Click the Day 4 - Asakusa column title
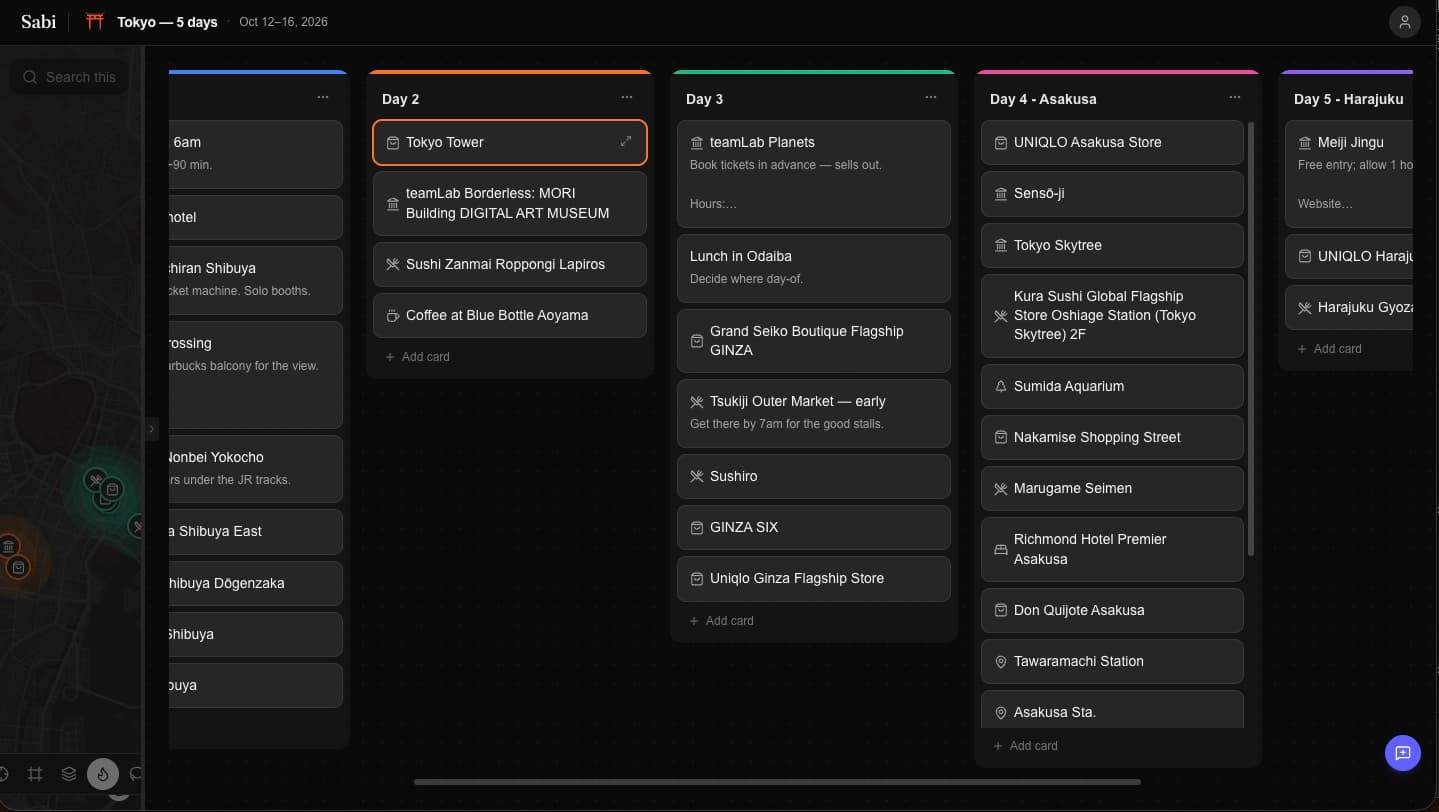The image size is (1439, 812). [x=1043, y=99]
